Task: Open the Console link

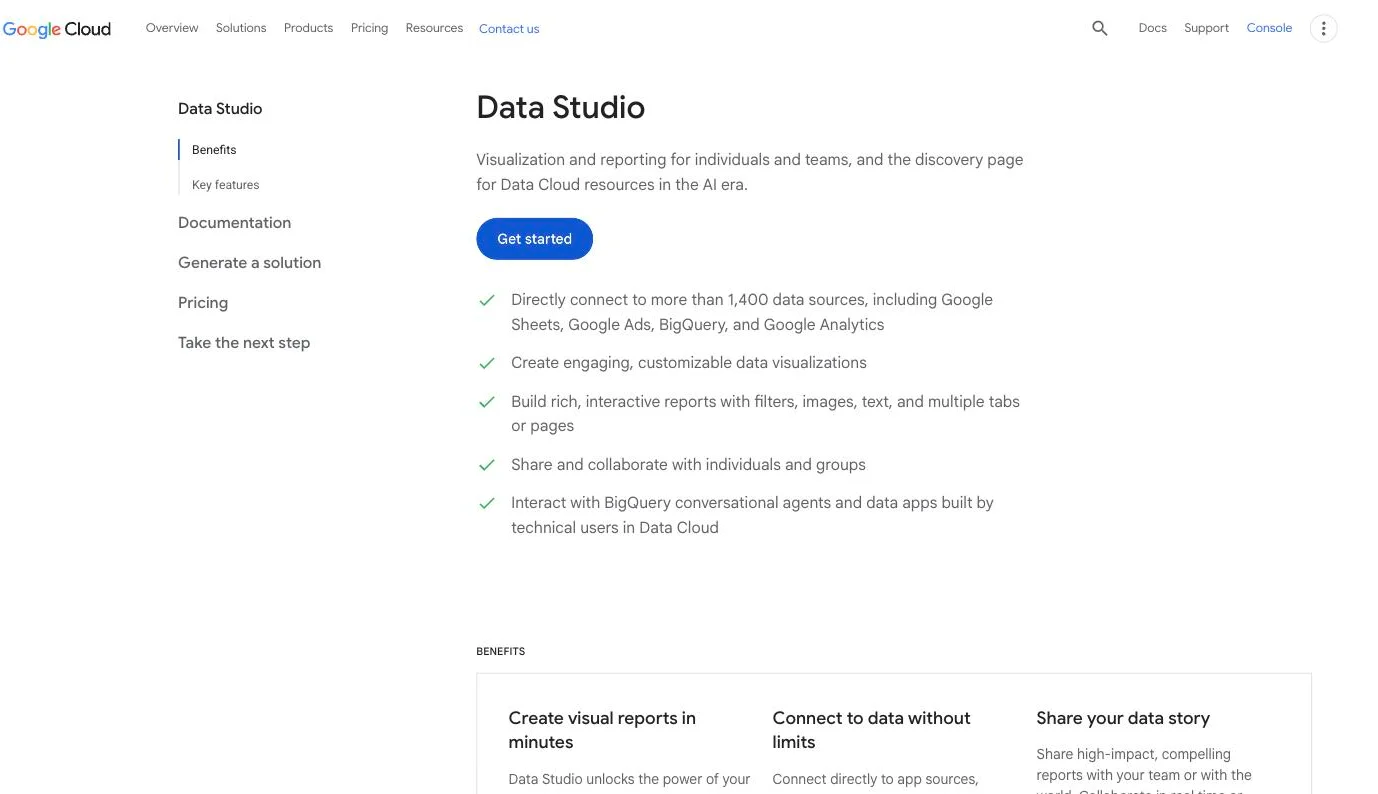Action: point(1269,28)
